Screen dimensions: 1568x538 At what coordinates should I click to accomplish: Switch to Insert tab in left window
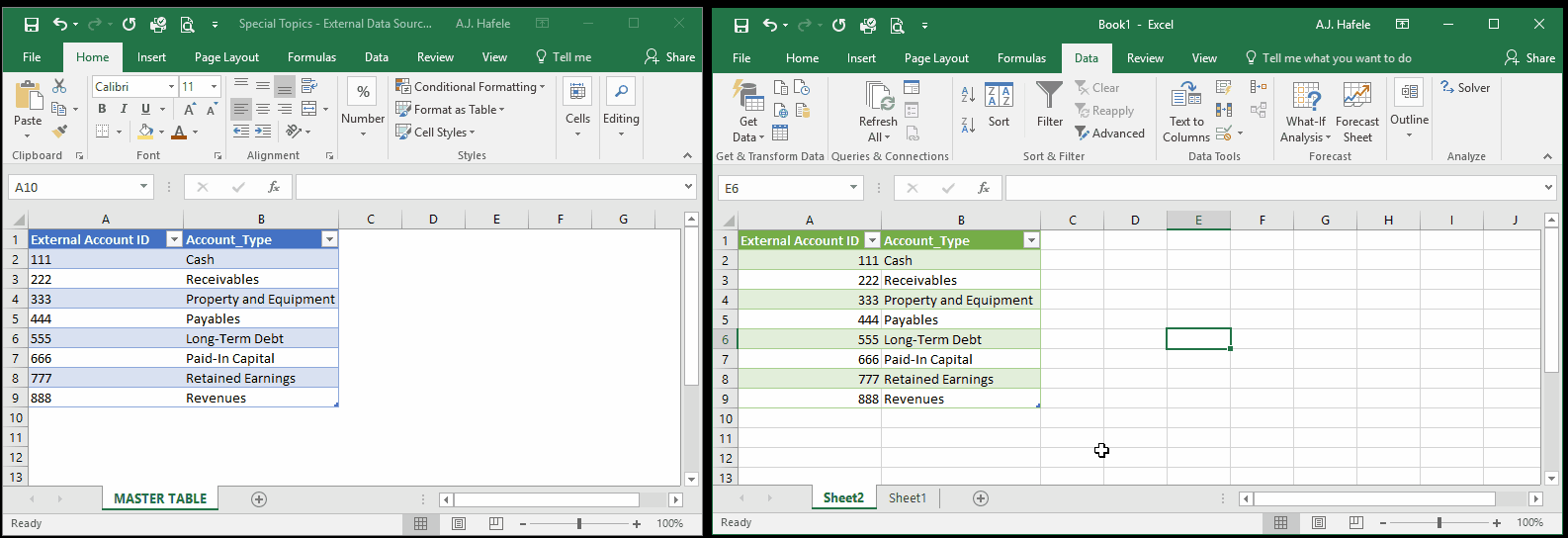pyautogui.click(x=151, y=57)
